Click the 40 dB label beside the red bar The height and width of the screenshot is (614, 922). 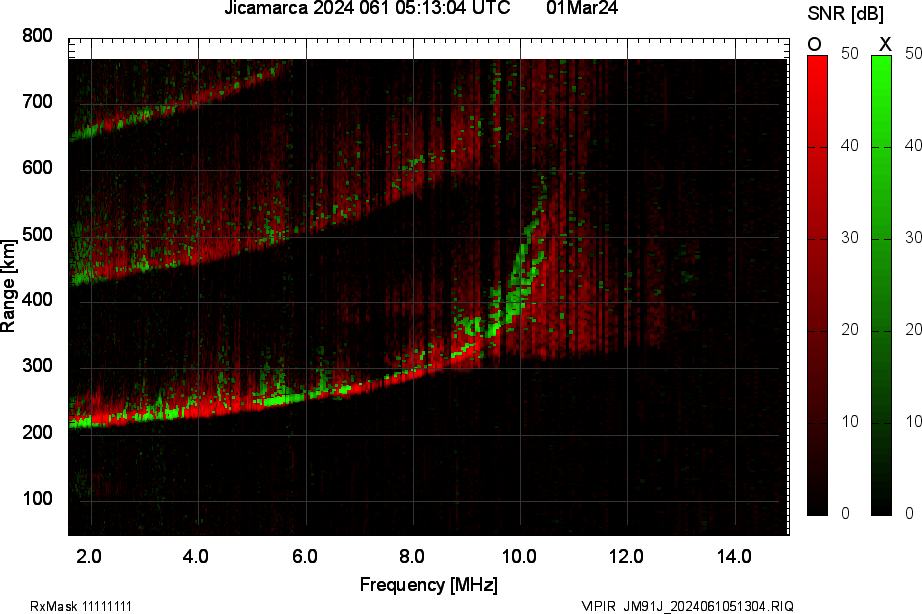(x=850, y=145)
